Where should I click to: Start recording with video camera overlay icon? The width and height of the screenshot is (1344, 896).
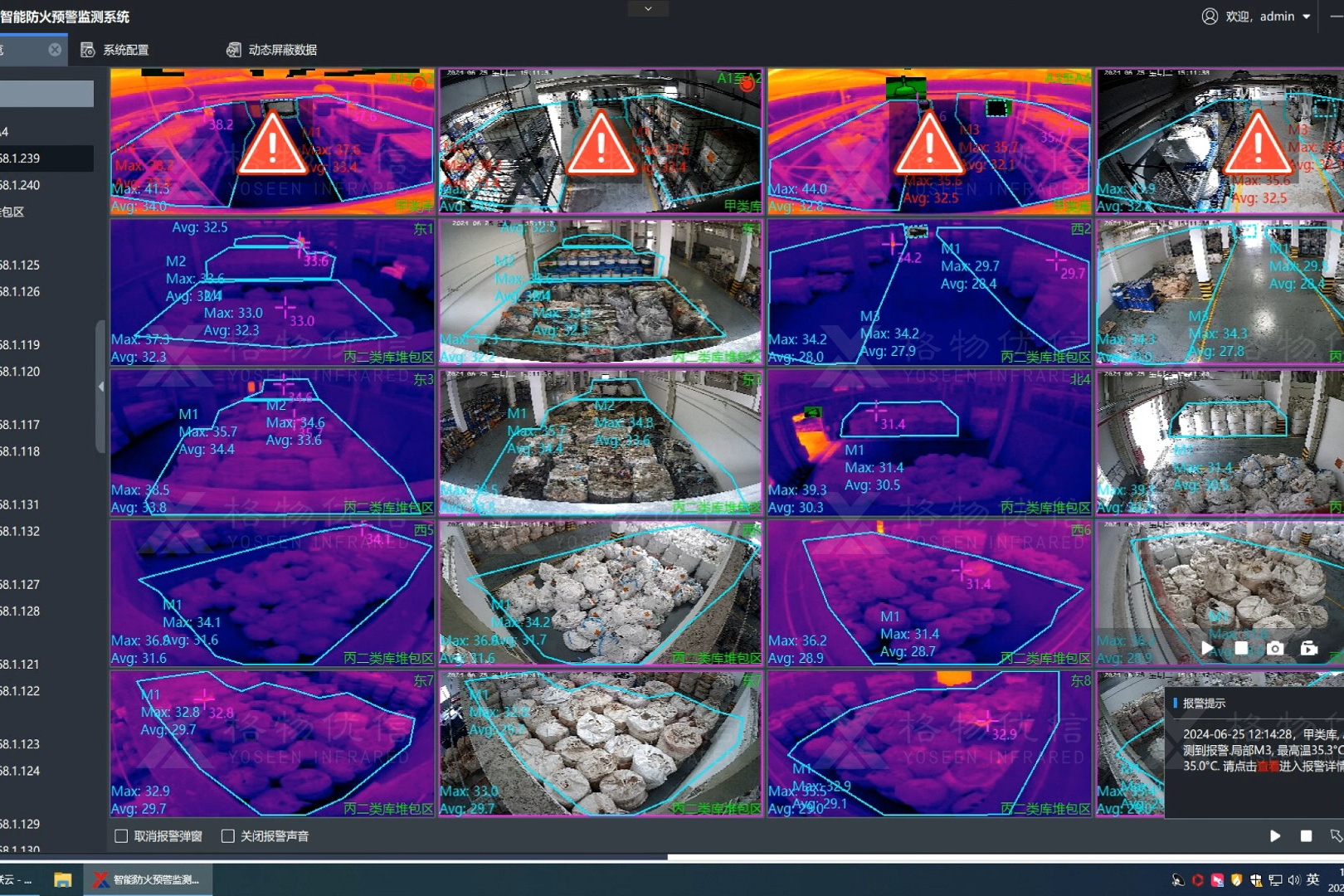[1309, 649]
